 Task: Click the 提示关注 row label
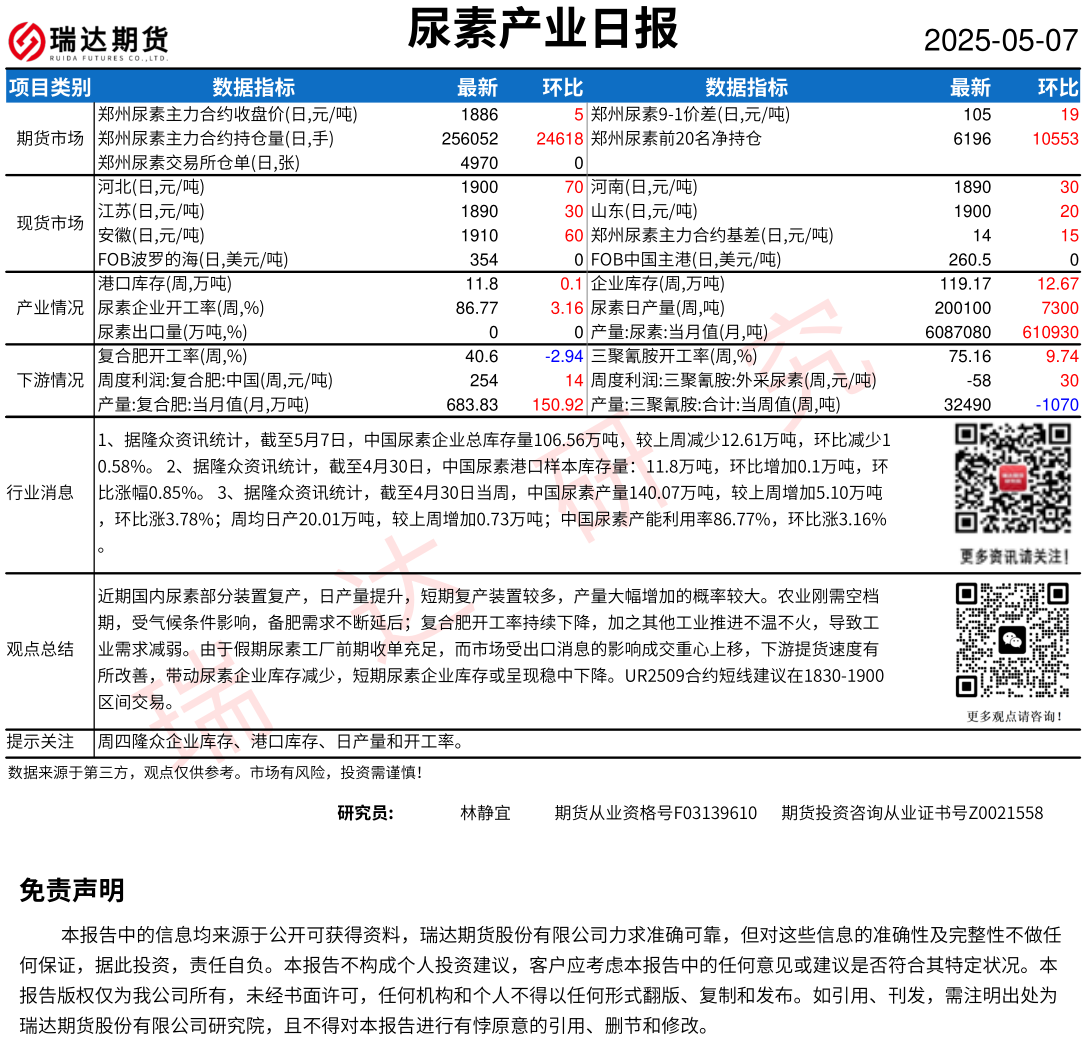click(x=40, y=741)
